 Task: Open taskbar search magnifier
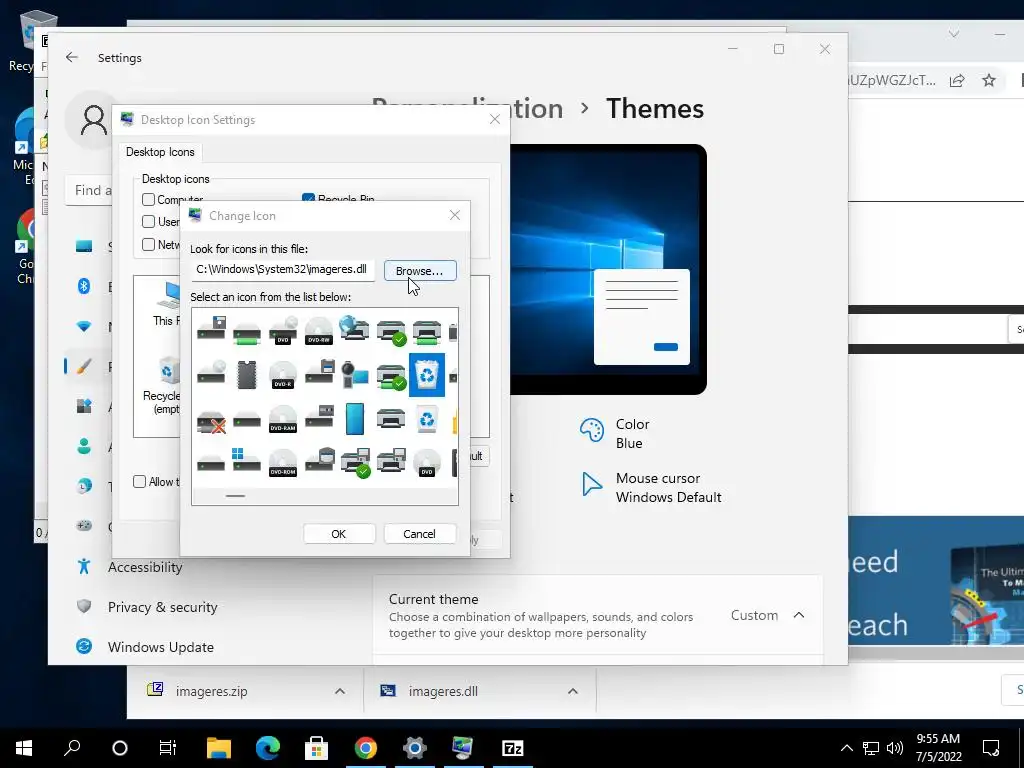click(72, 748)
